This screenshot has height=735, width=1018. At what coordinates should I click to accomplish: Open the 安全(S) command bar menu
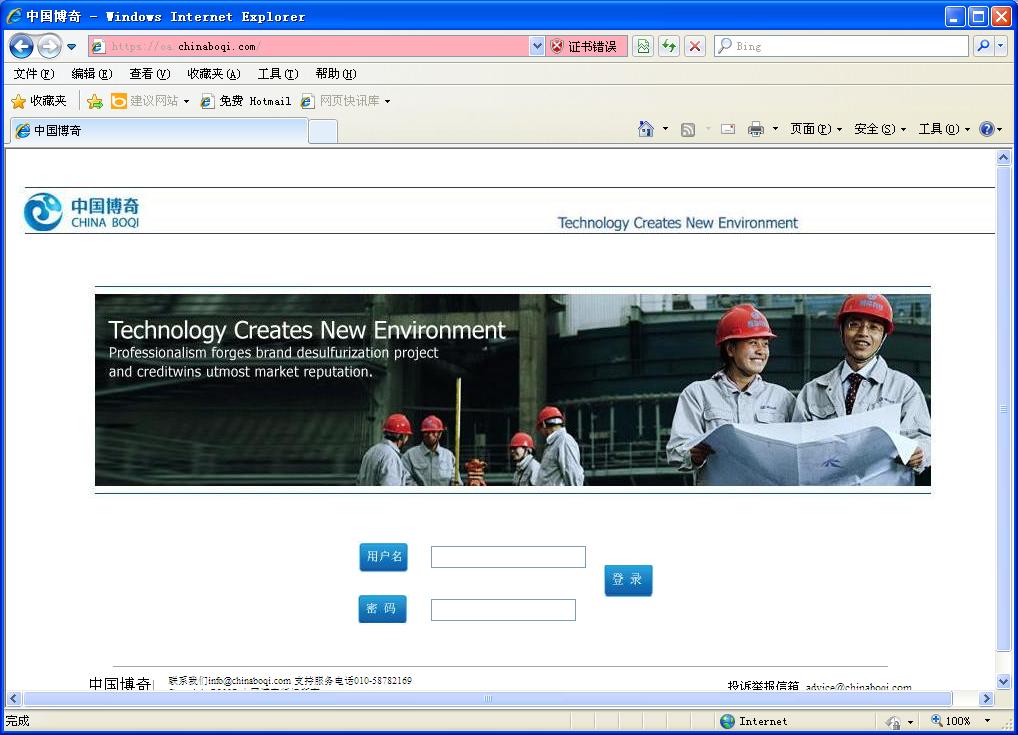(880, 129)
